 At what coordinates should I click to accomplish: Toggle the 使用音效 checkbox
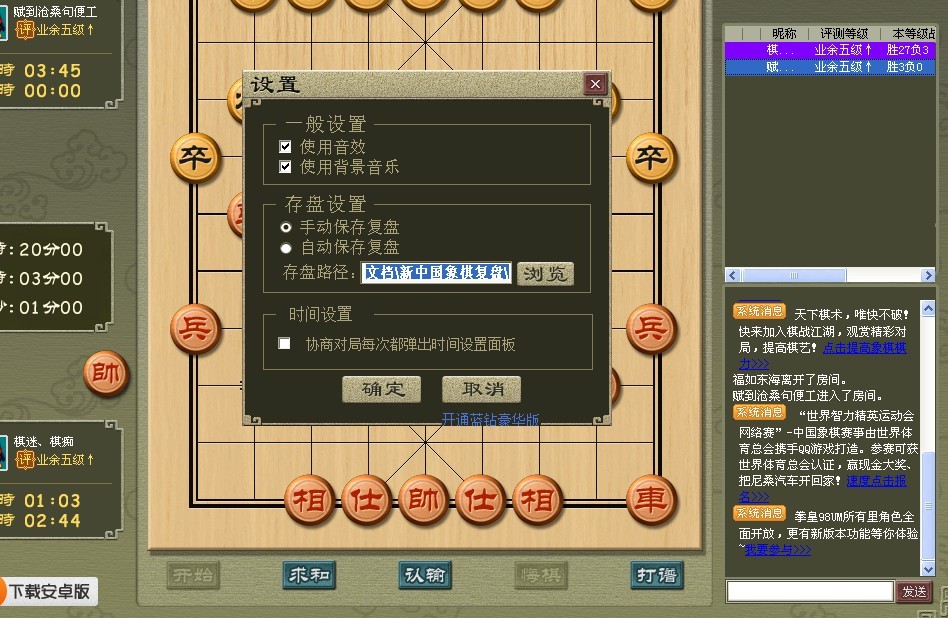(285, 146)
